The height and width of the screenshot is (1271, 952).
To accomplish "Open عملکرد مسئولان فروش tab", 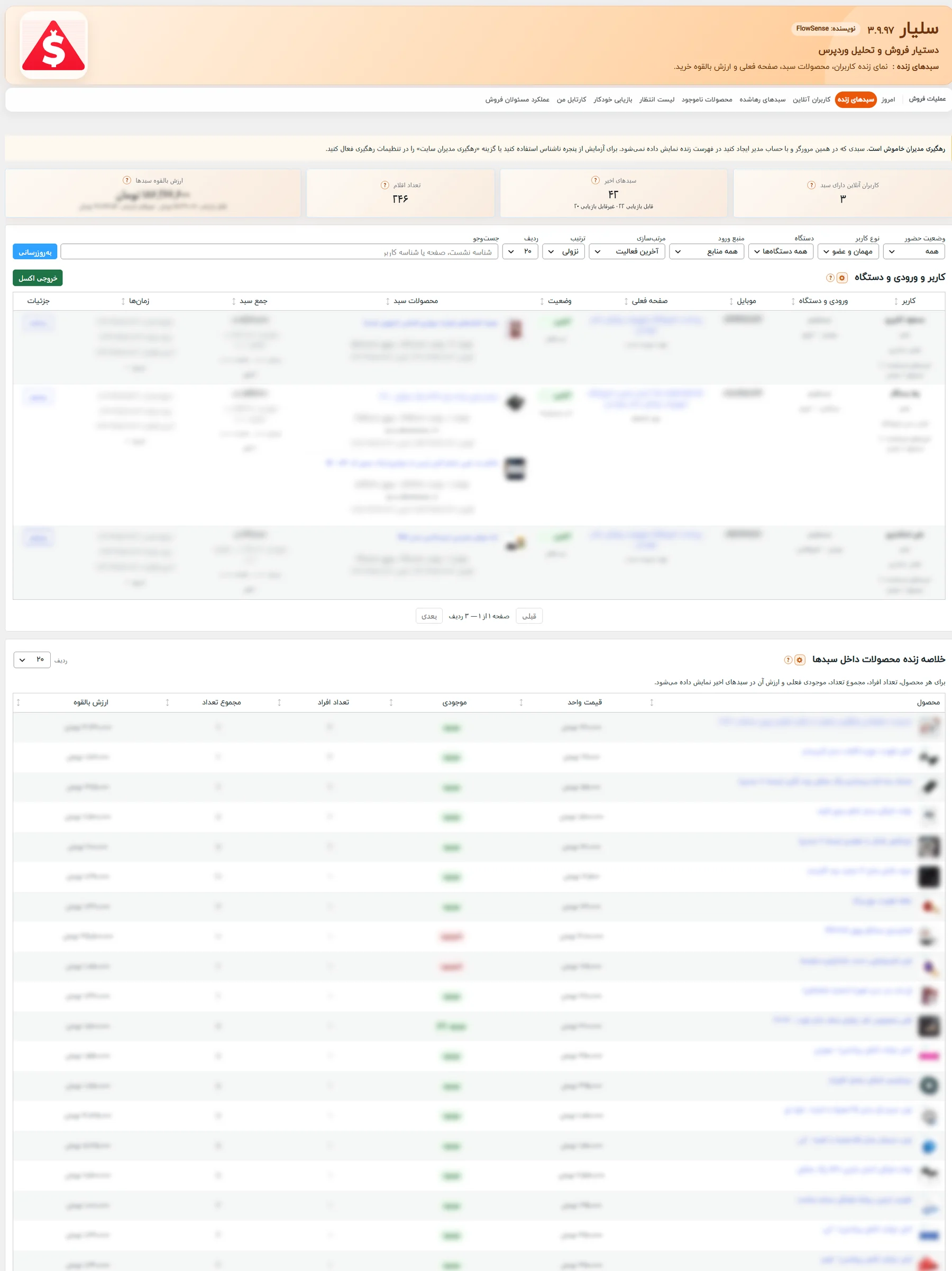I will click(x=517, y=99).
